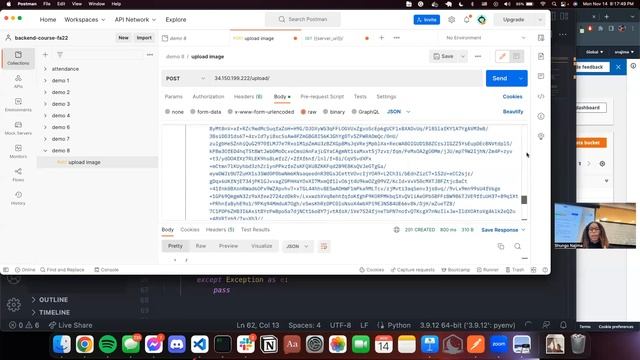The height and width of the screenshot is (360, 640).
Task: Open the No Environment dropdown
Action: click(485, 38)
